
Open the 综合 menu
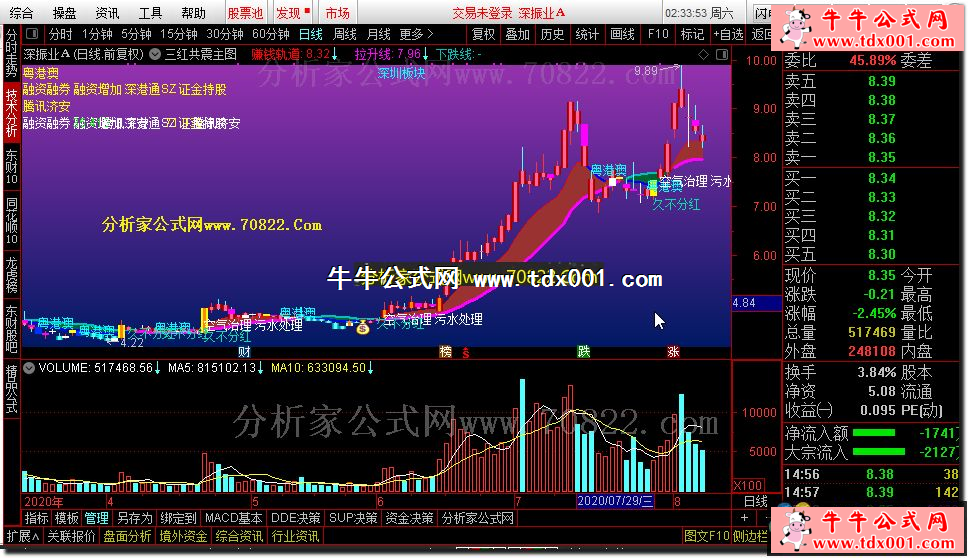22,13
